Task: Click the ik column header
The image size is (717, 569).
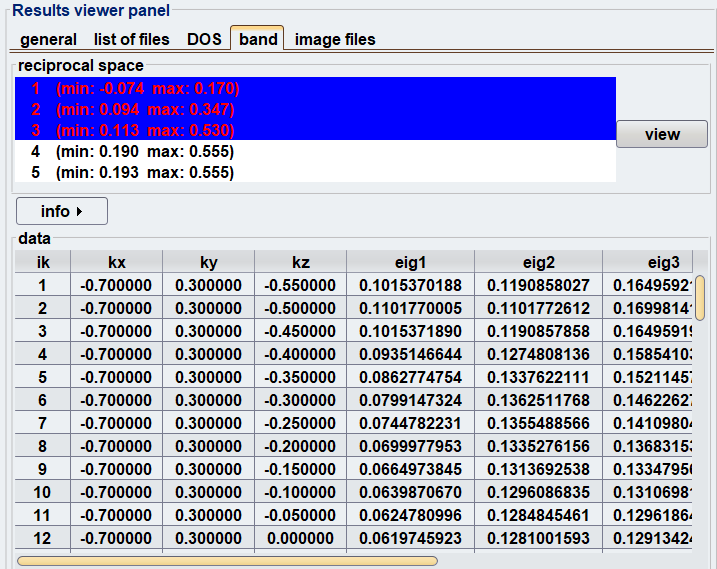Action: pyautogui.click(x=43, y=262)
